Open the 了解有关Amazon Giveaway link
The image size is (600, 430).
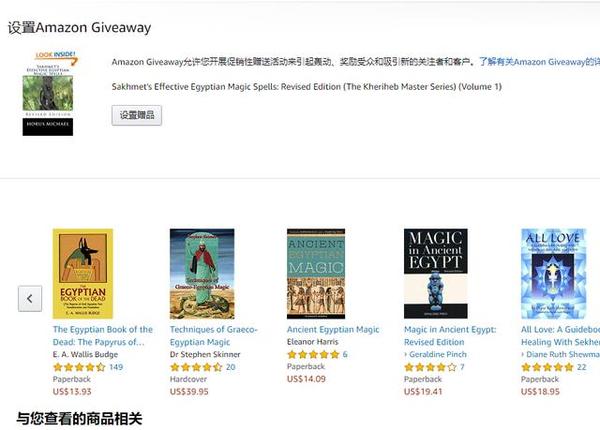[539, 62]
